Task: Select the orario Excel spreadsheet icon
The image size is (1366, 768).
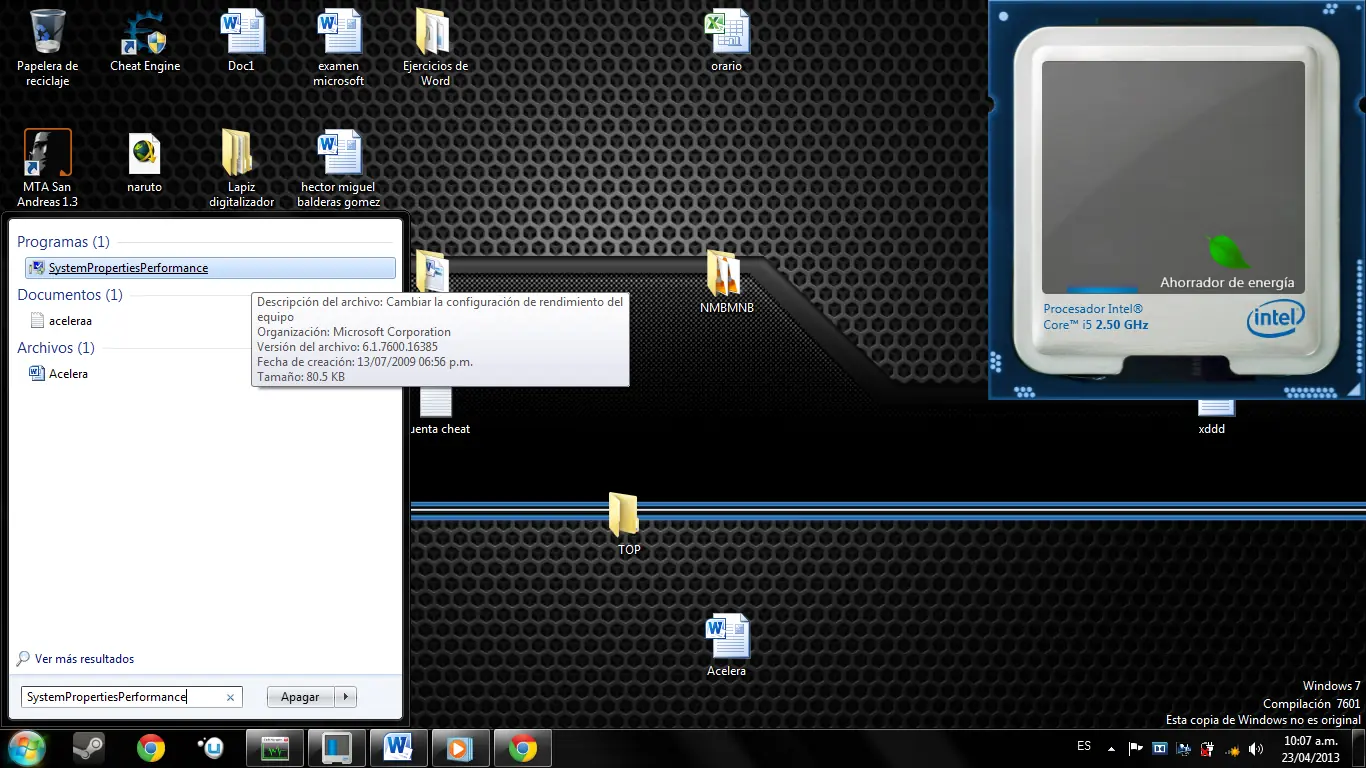Action: 727,40
